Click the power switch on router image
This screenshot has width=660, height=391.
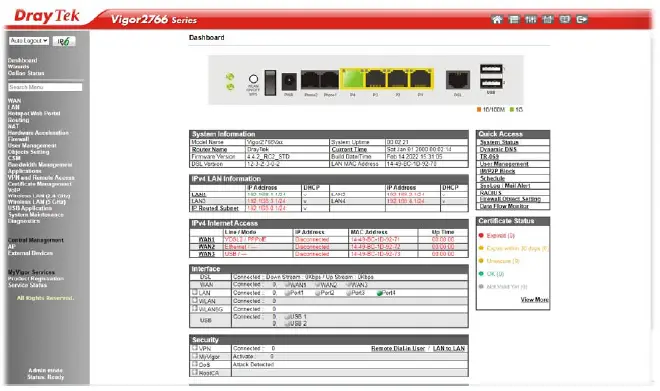(270, 82)
